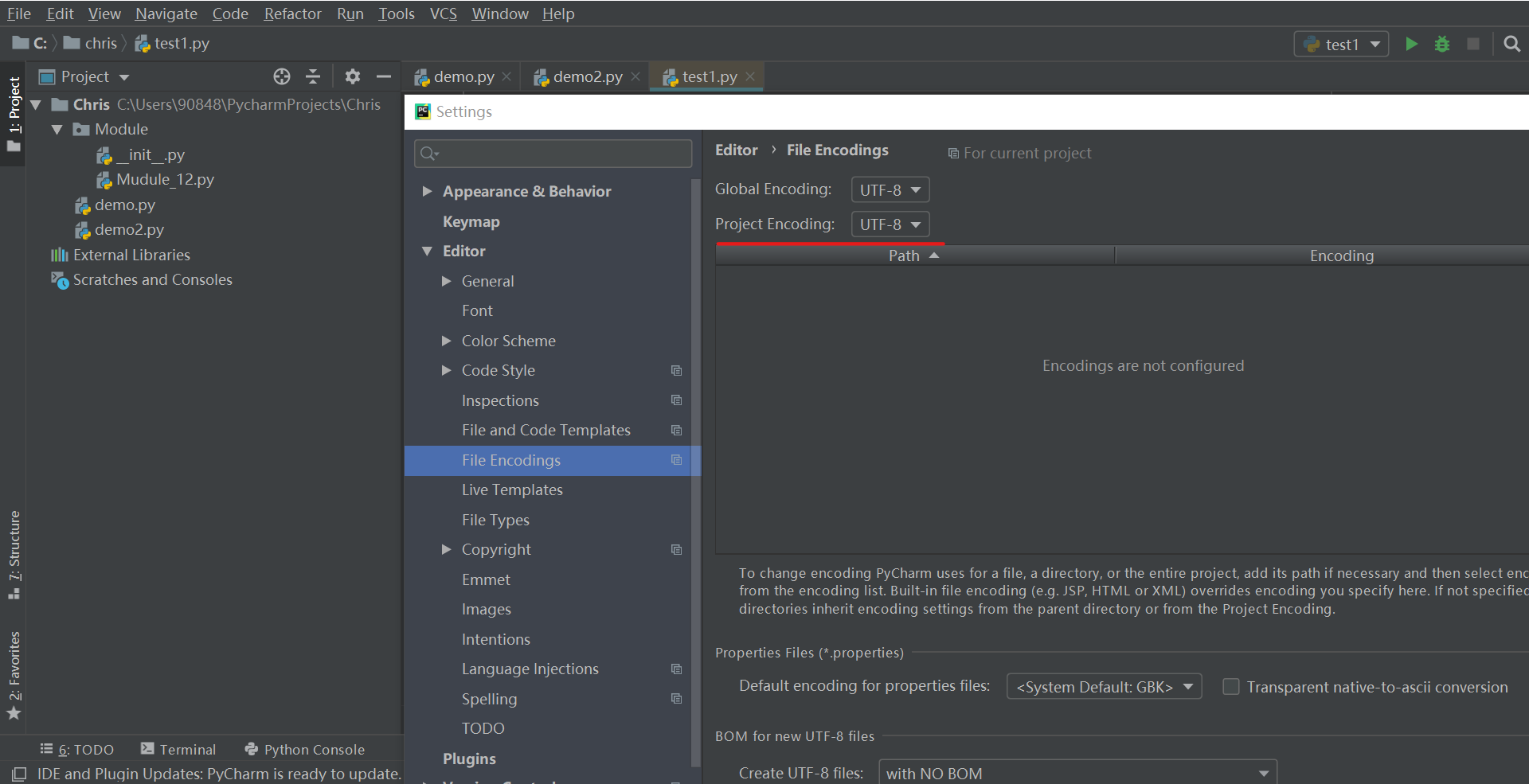The image size is (1529, 784).
Task: Open the 7: Structure side tool window
Action: [14, 554]
